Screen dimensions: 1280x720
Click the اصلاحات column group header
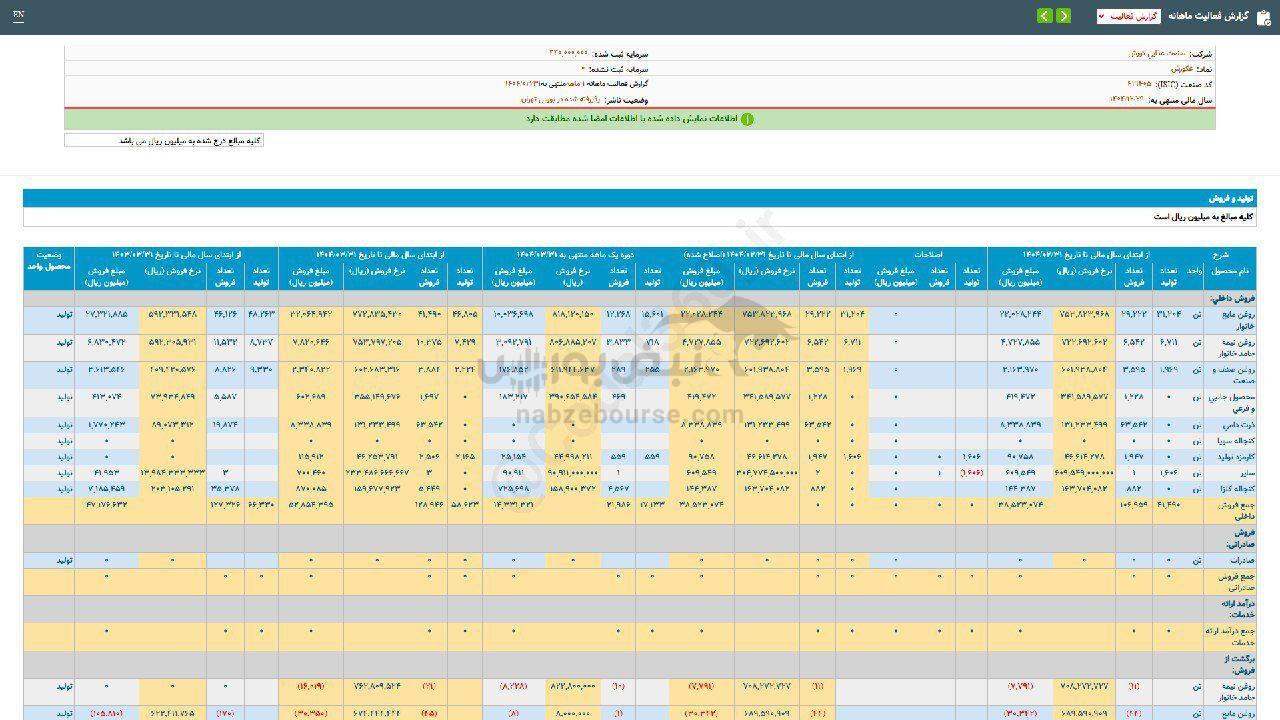tap(912, 255)
